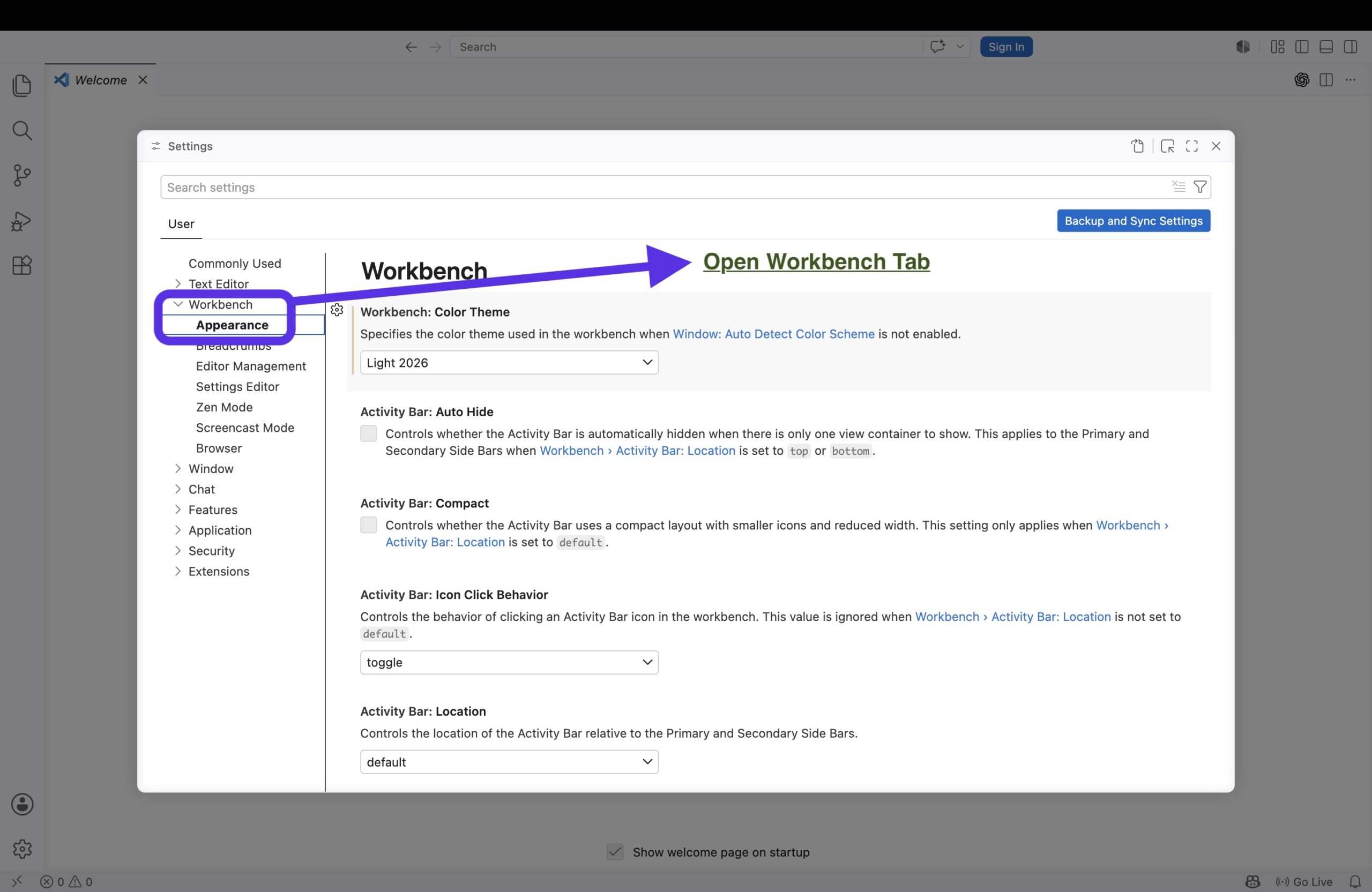The height and width of the screenshot is (892, 1372).
Task: Expand the Chat tree section
Action: [177, 489]
